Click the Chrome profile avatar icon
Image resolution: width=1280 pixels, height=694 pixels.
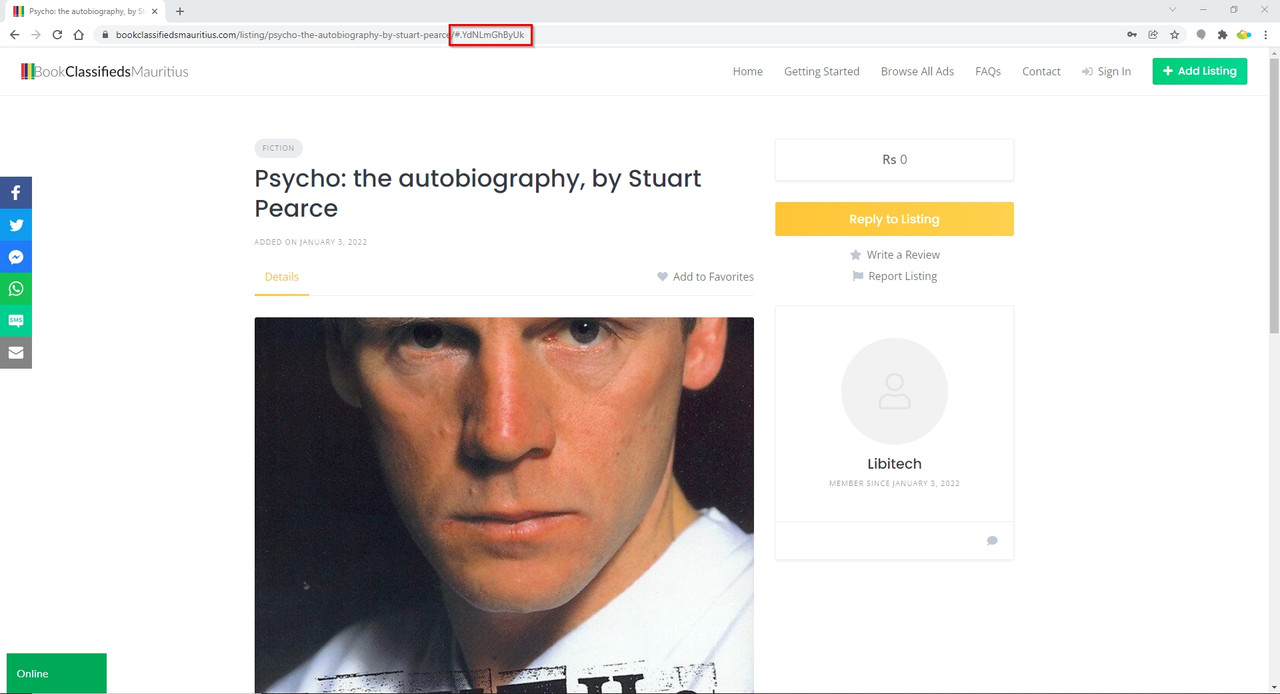(1244, 35)
